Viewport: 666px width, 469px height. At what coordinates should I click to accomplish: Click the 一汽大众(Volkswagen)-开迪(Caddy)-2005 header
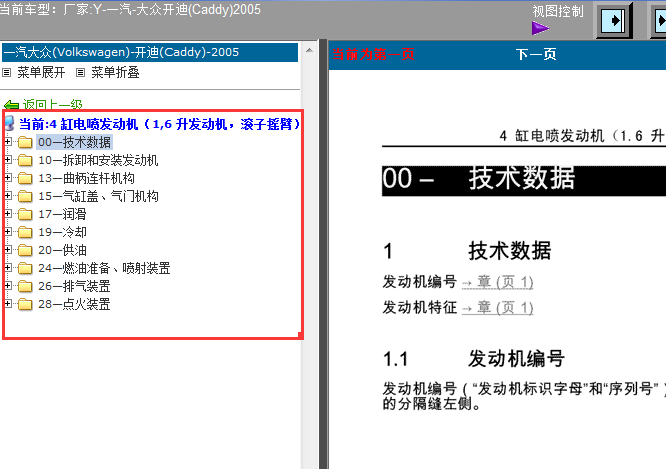point(150,52)
